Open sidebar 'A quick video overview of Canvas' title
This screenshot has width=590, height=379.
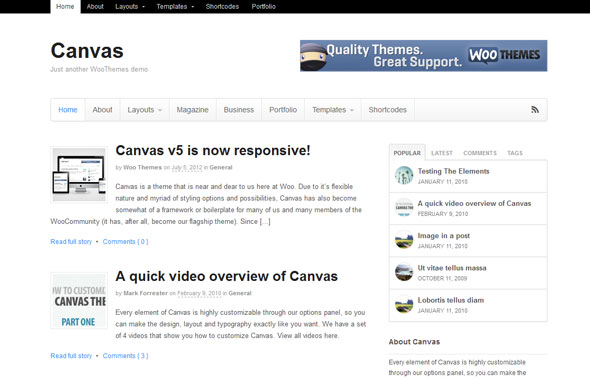tap(474, 204)
